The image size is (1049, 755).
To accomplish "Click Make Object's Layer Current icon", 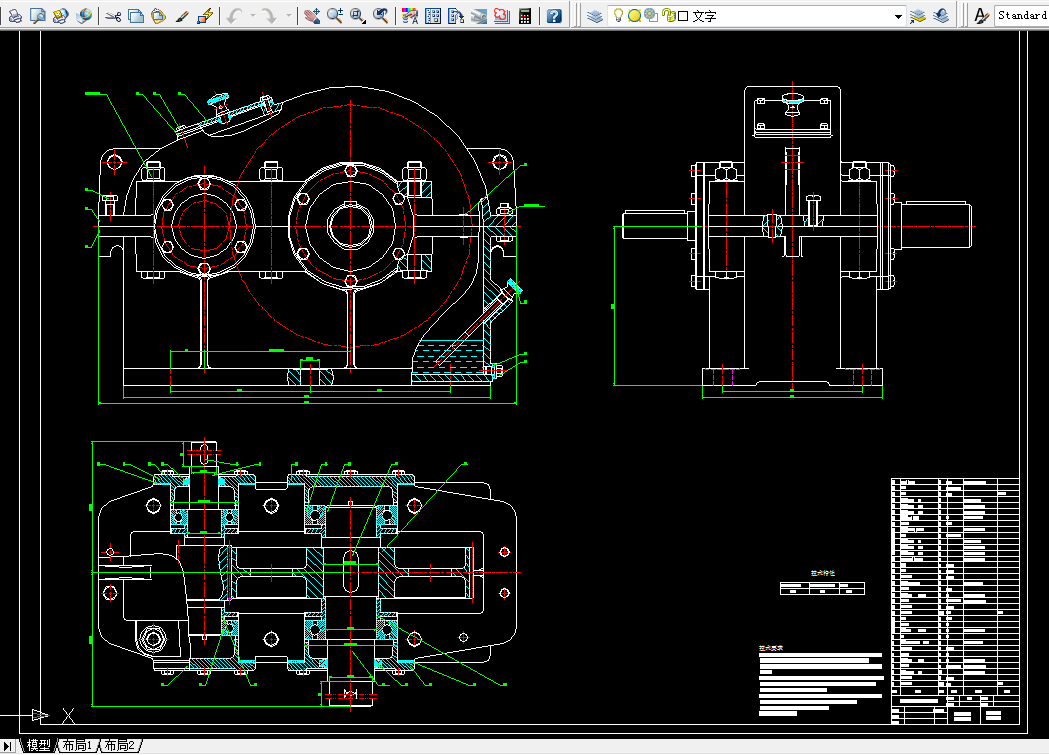I will 917,15.
